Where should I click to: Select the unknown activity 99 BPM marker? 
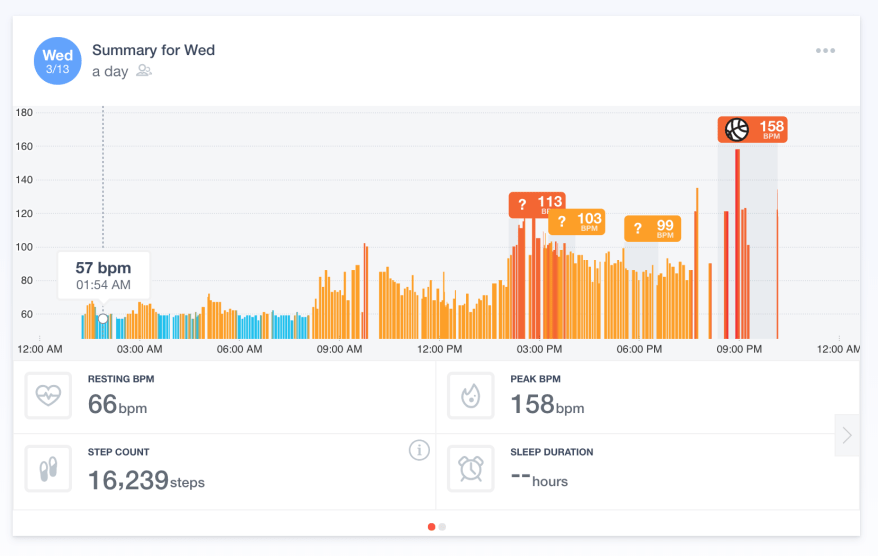pos(652,228)
